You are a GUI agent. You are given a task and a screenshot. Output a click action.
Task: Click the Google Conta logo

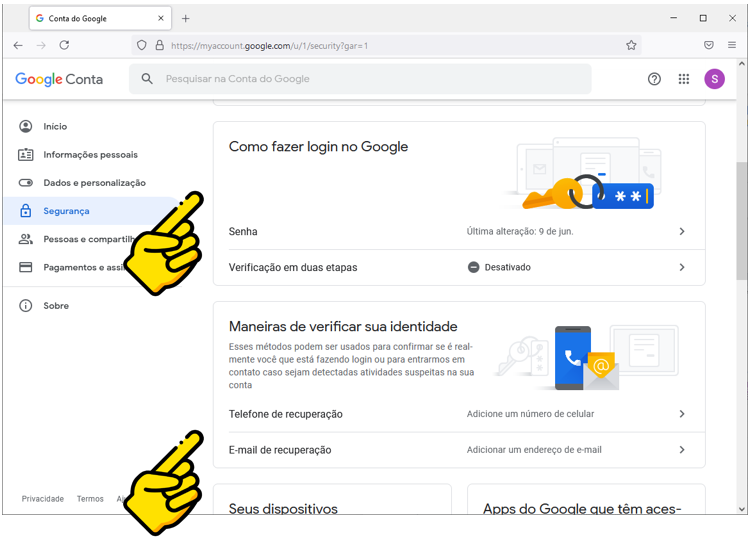[59, 79]
